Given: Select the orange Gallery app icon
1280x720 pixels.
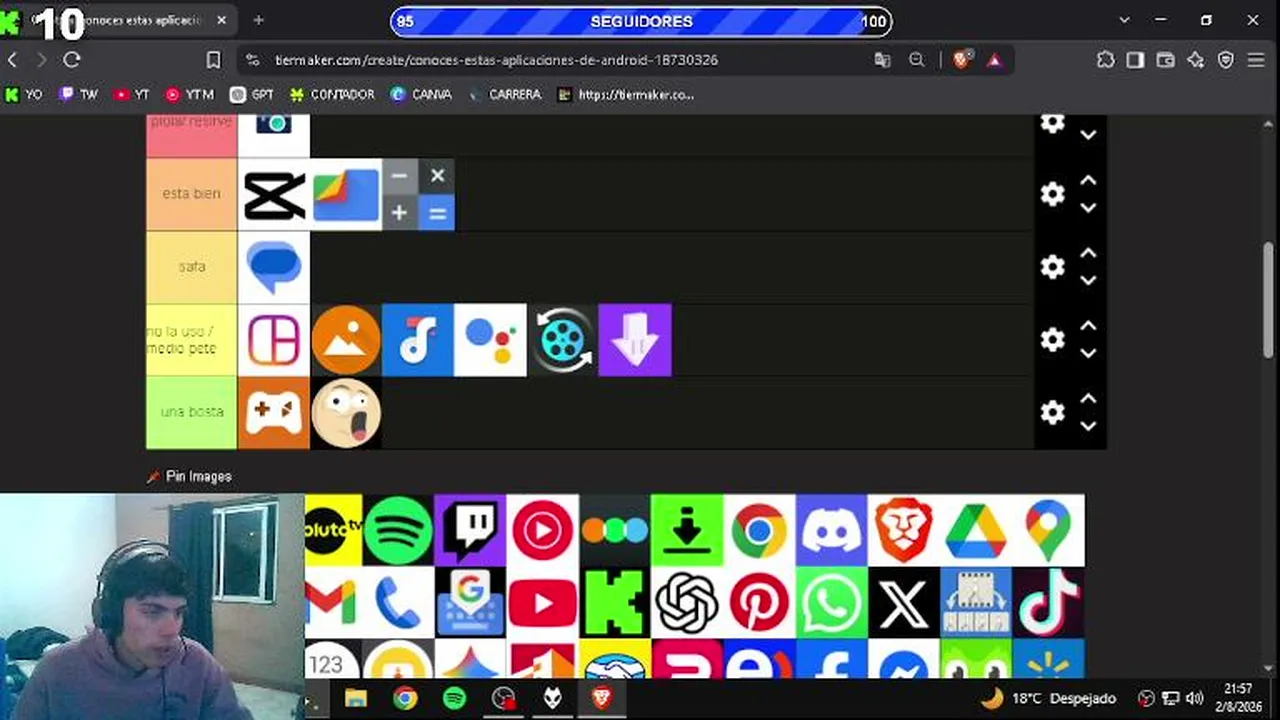Looking at the screenshot, I should 346,340.
